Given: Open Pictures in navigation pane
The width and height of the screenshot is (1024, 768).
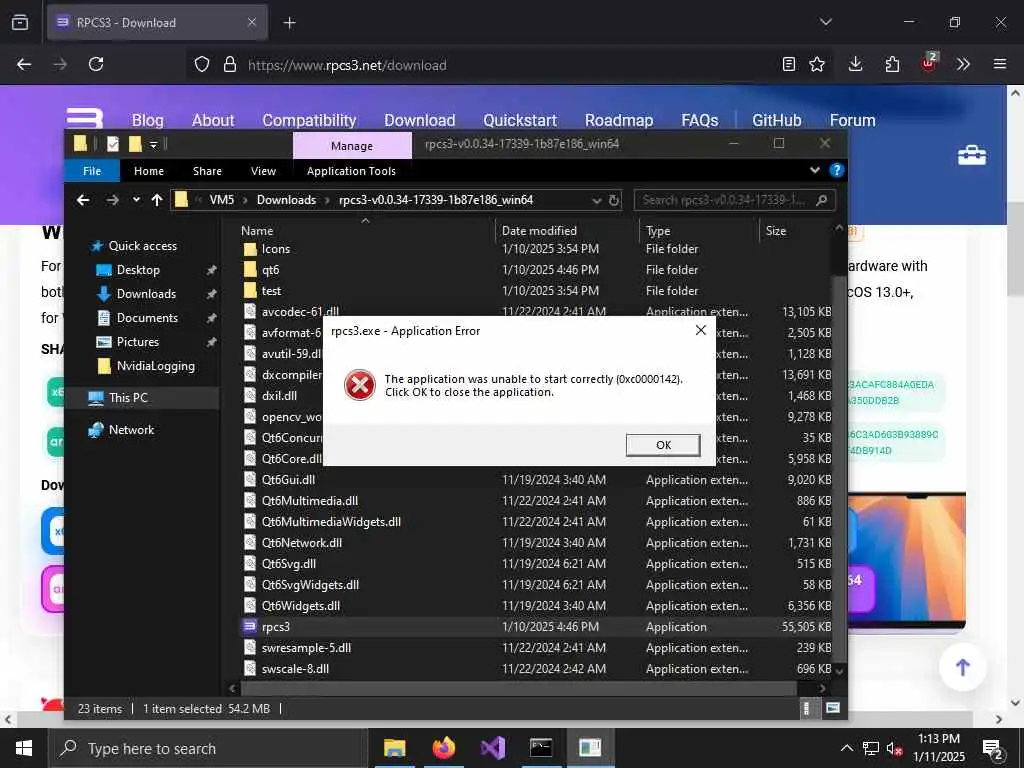Looking at the screenshot, I should coord(138,342).
